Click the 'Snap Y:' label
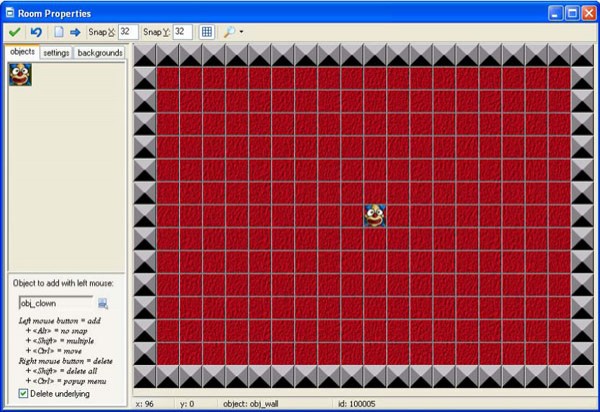This screenshot has width=600, height=412. tap(157, 32)
